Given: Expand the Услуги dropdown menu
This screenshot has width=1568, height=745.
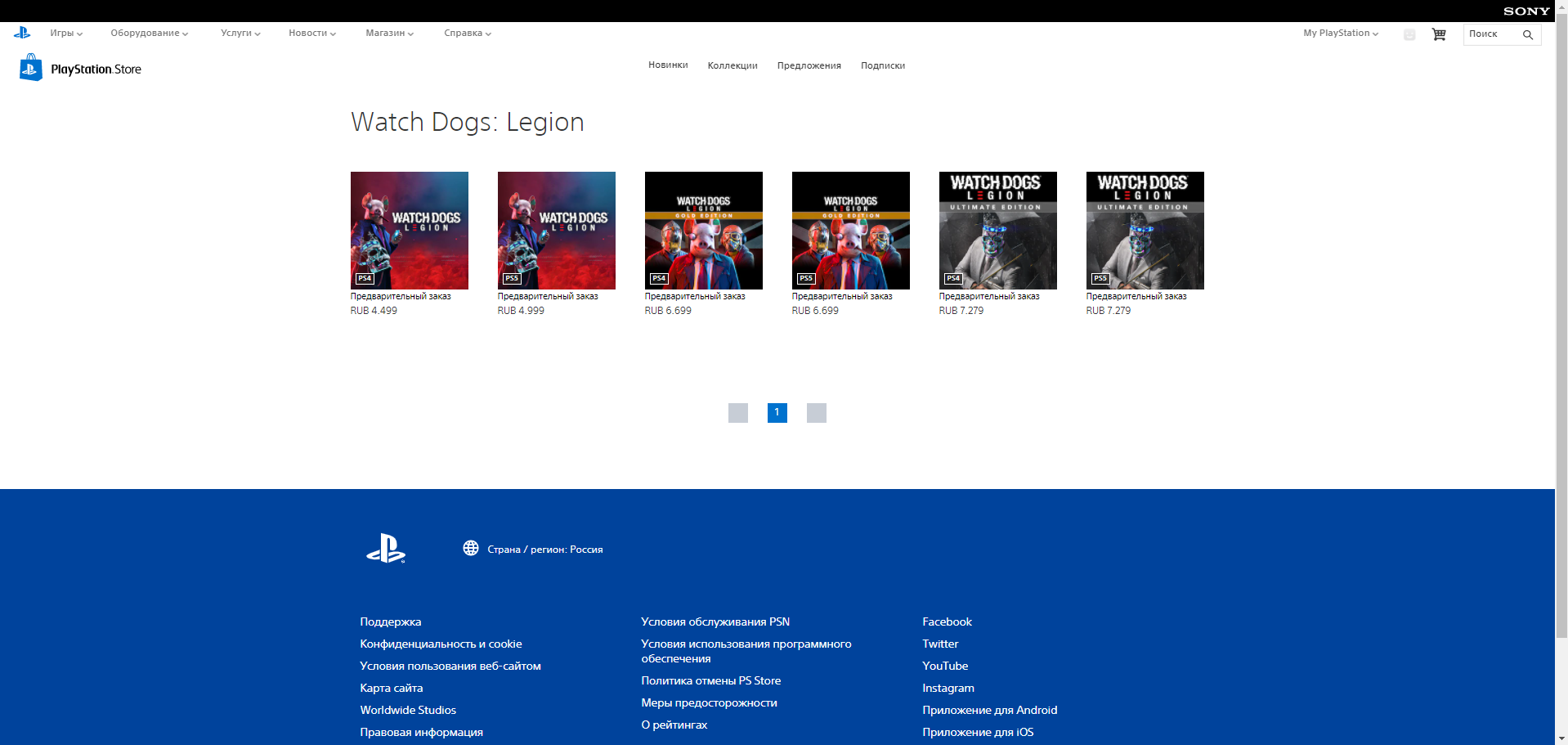Looking at the screenshot, I should 240,34.
